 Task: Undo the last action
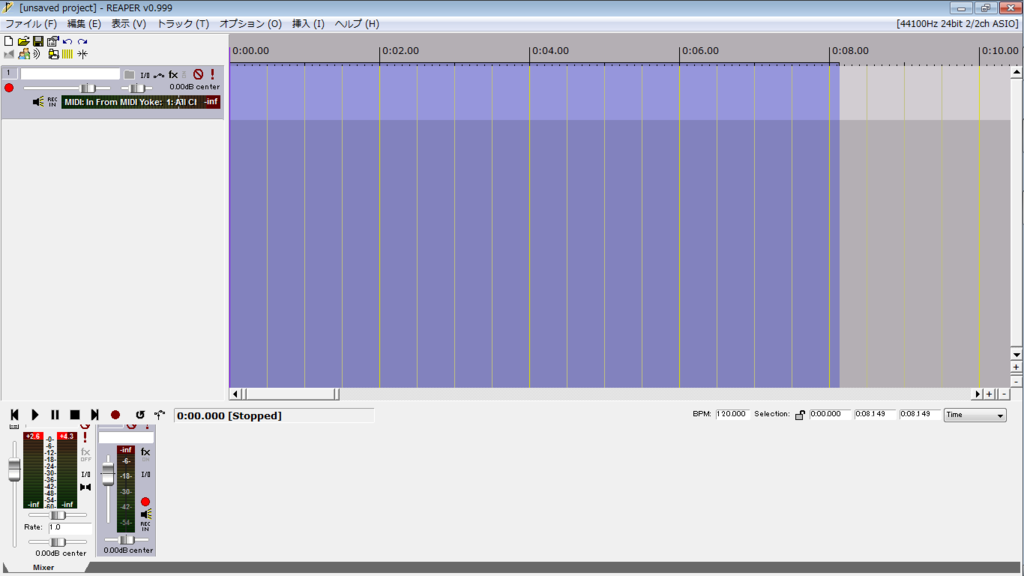coord(67,41)
